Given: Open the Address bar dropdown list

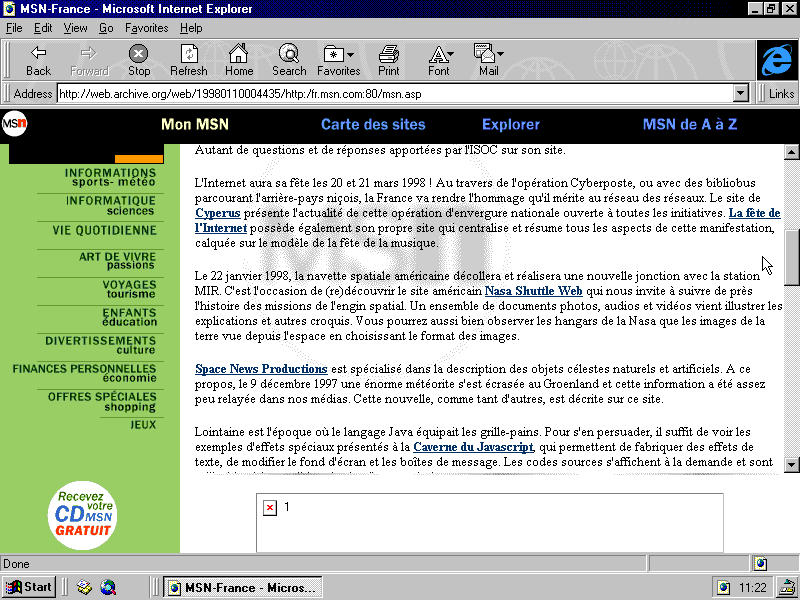Looking at the screenshot, I should click(x=740, y=93).
